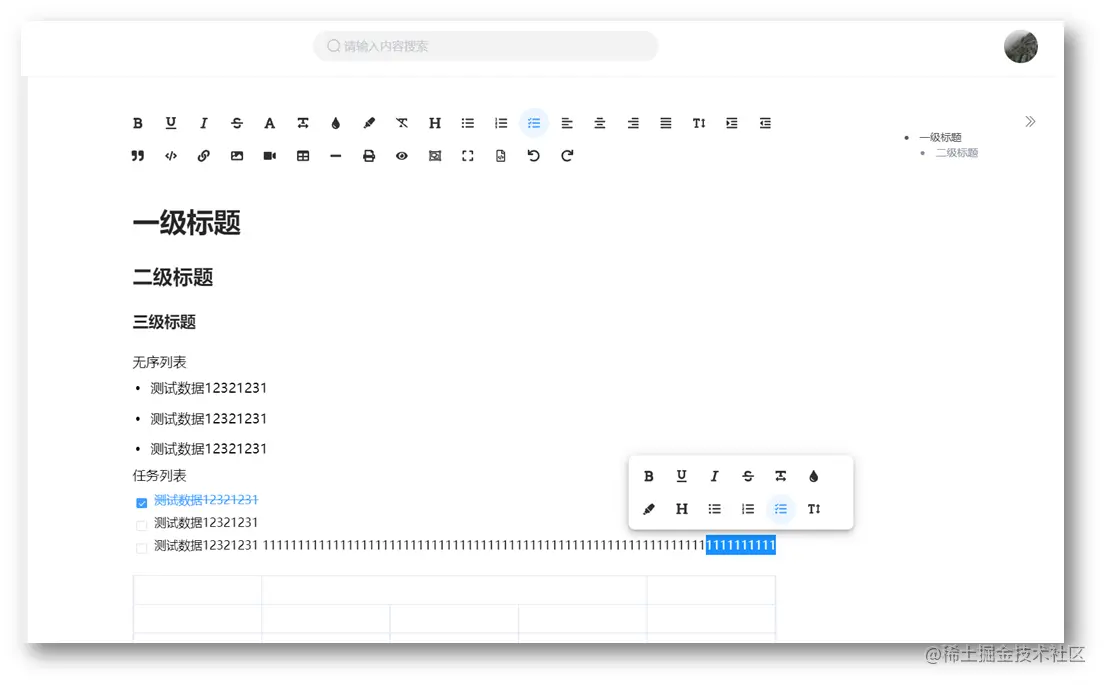Insert an image

pos(237,156)
